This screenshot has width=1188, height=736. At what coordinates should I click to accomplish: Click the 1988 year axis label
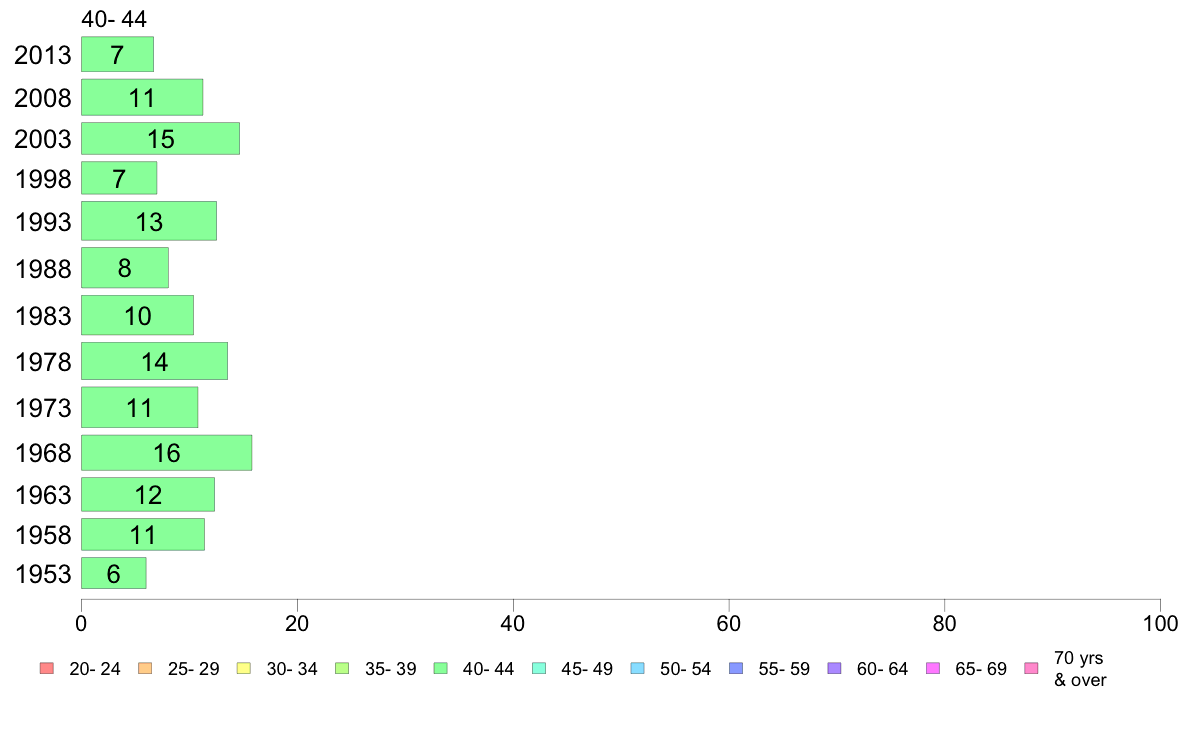43,268
